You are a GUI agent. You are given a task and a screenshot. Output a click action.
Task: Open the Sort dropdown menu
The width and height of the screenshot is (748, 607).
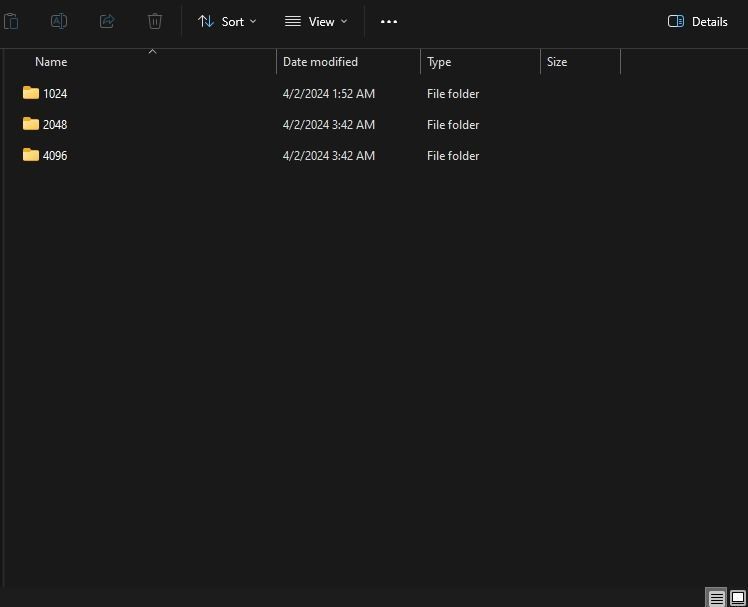click(227, 21)
